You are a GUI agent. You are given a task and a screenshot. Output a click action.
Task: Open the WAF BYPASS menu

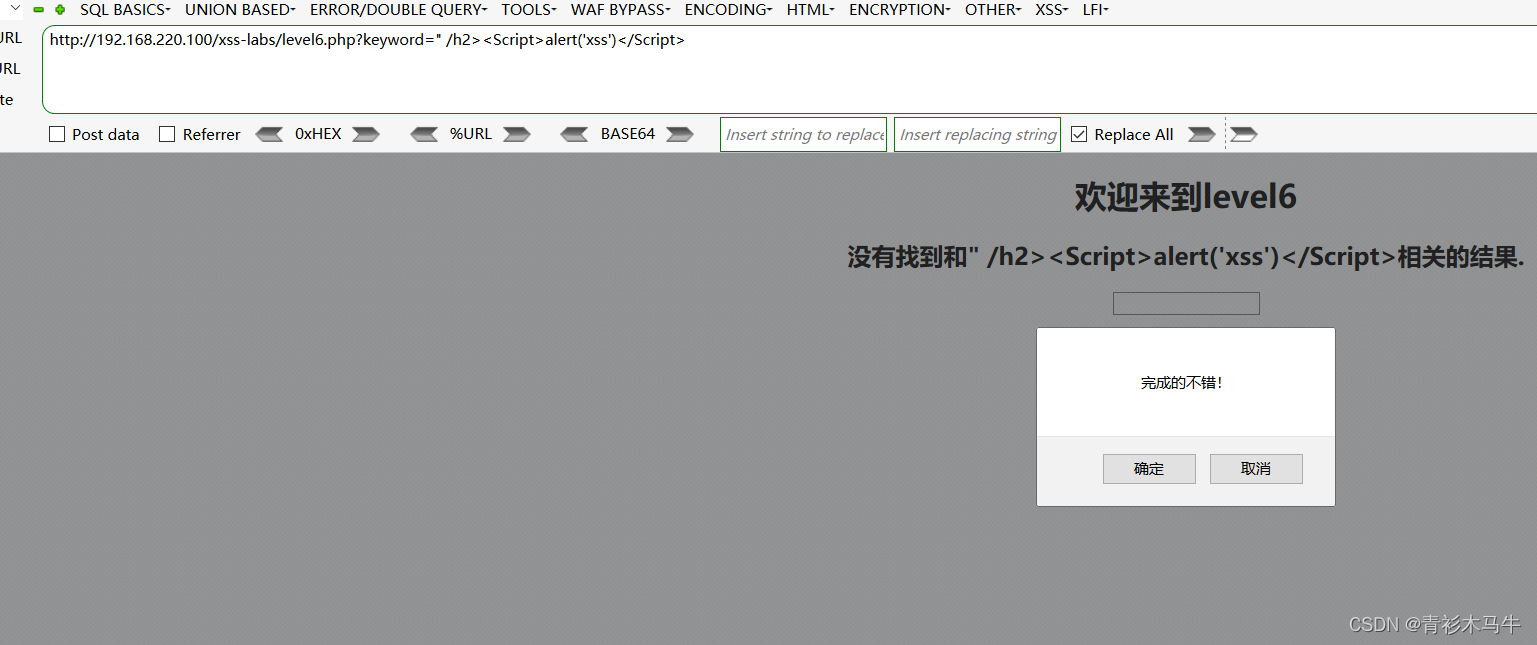point(621,10)
